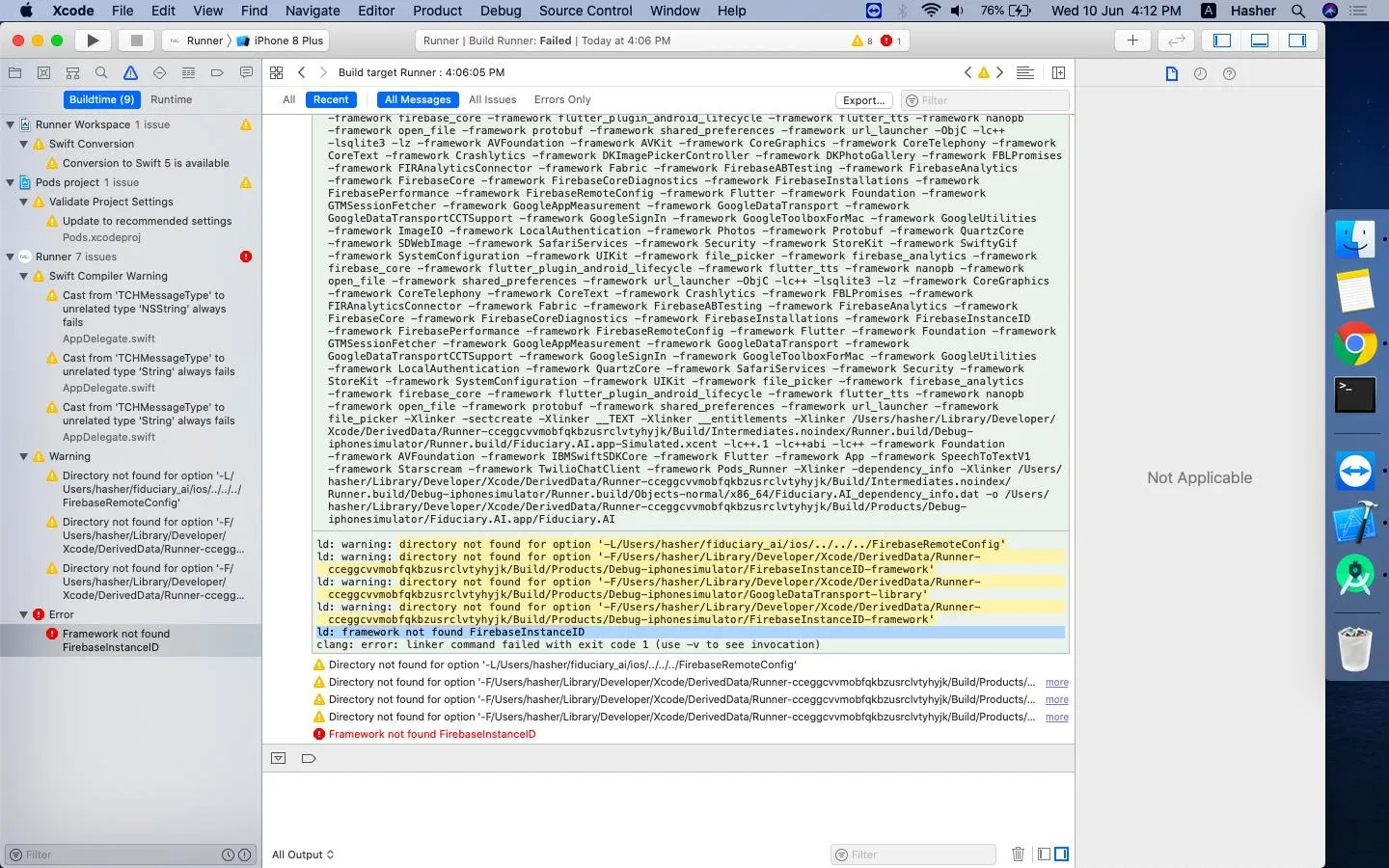Click the Export... button
This screenshot has height=868, width=1389.
click(863, 100)
